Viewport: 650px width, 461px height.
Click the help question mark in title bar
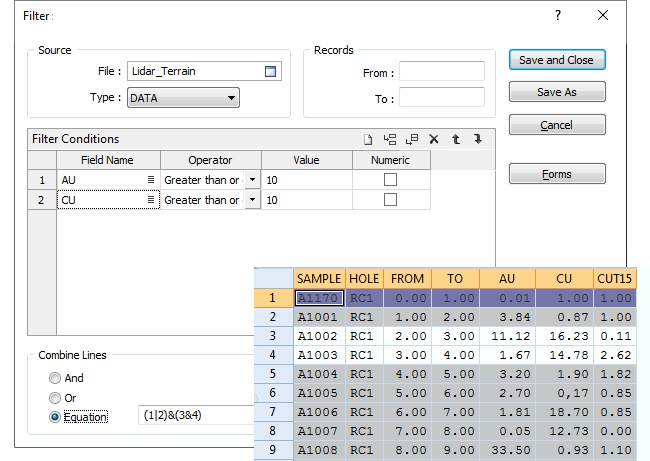point(558,16)
